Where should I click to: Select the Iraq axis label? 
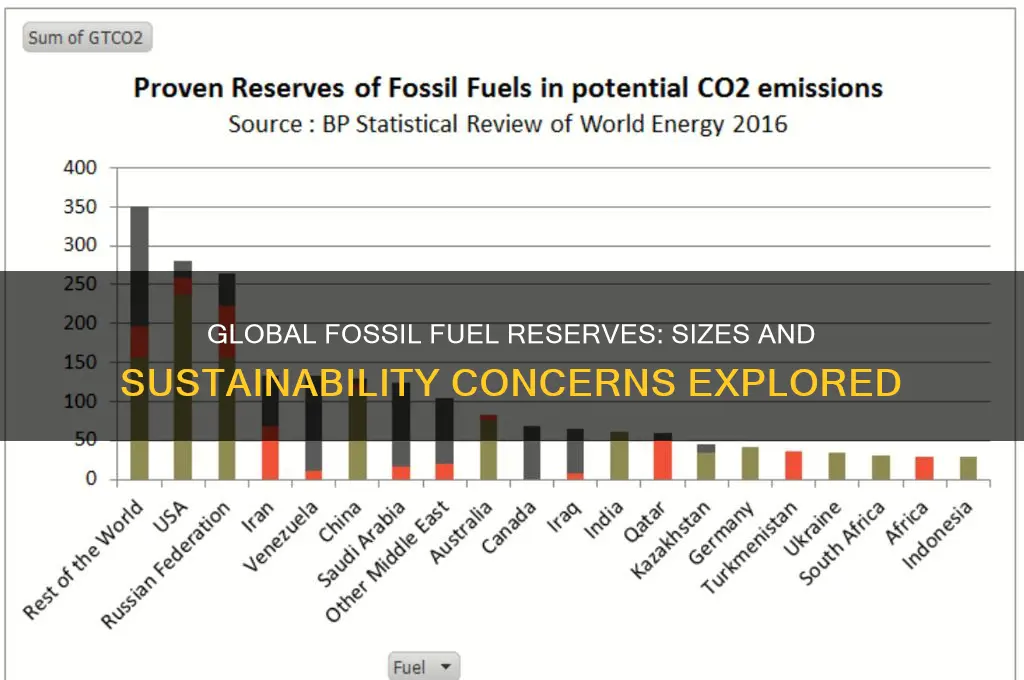564,516
